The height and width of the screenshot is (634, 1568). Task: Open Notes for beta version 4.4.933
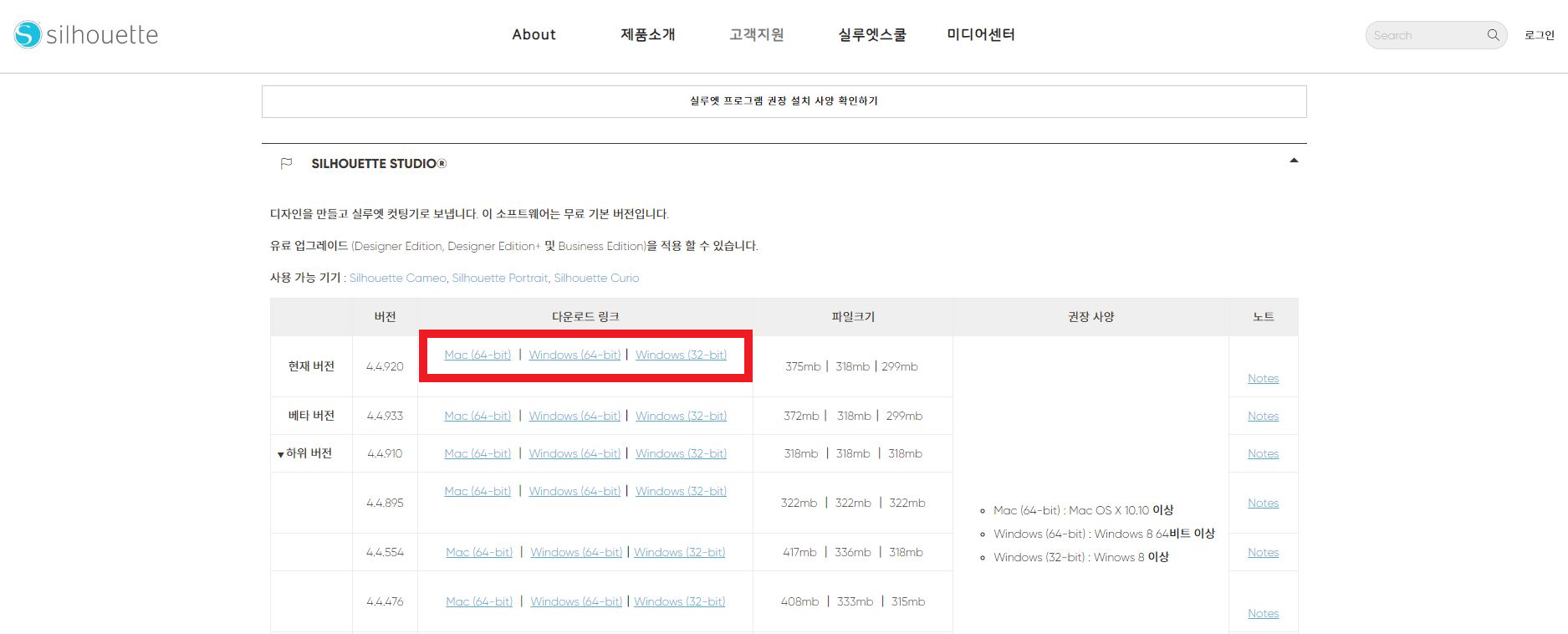pos(1263,416)
